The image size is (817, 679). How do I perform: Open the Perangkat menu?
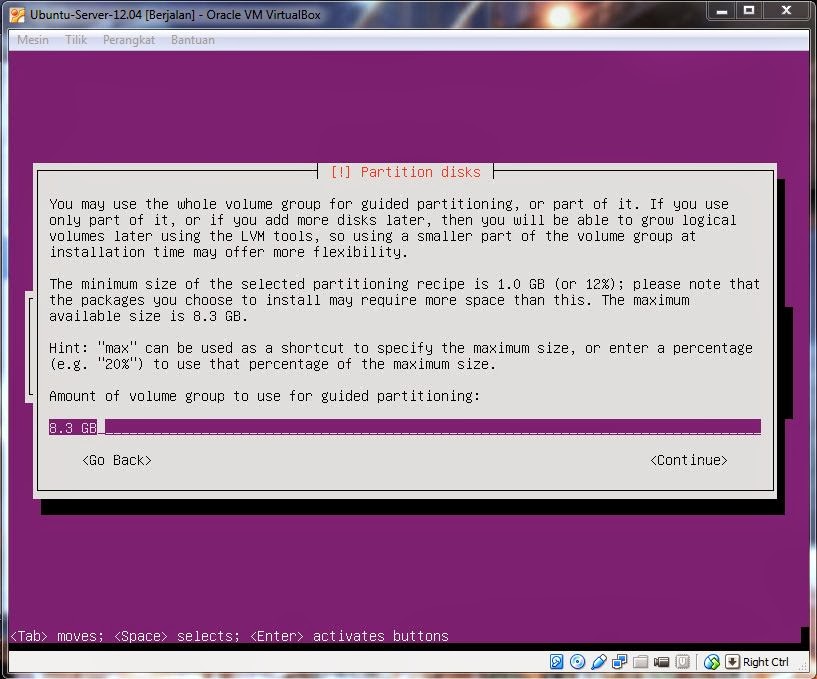(129, 40)
